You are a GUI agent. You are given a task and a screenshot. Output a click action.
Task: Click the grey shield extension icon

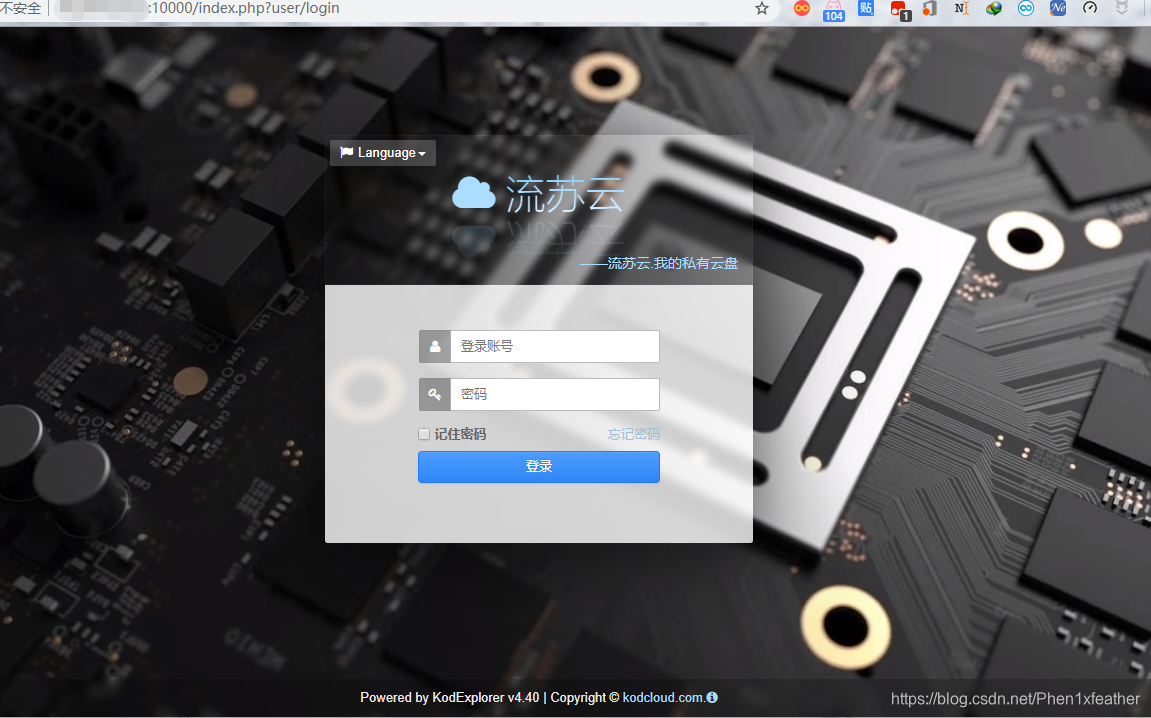[1122, 8]
